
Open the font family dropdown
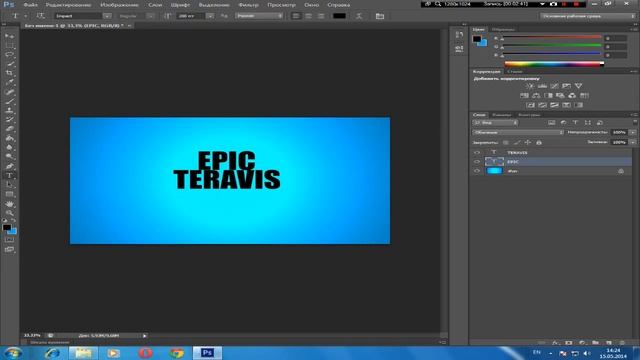coord(107,16)
